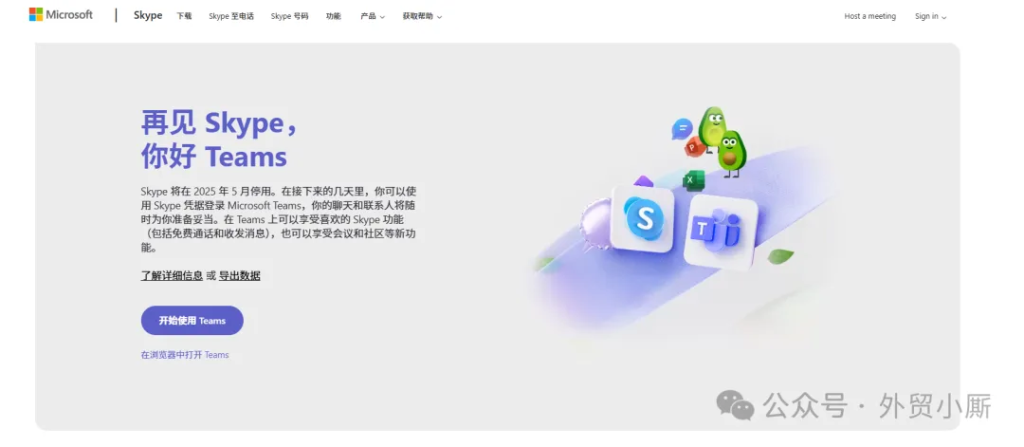Open 在浏览器中打开 Teams link

185,355
